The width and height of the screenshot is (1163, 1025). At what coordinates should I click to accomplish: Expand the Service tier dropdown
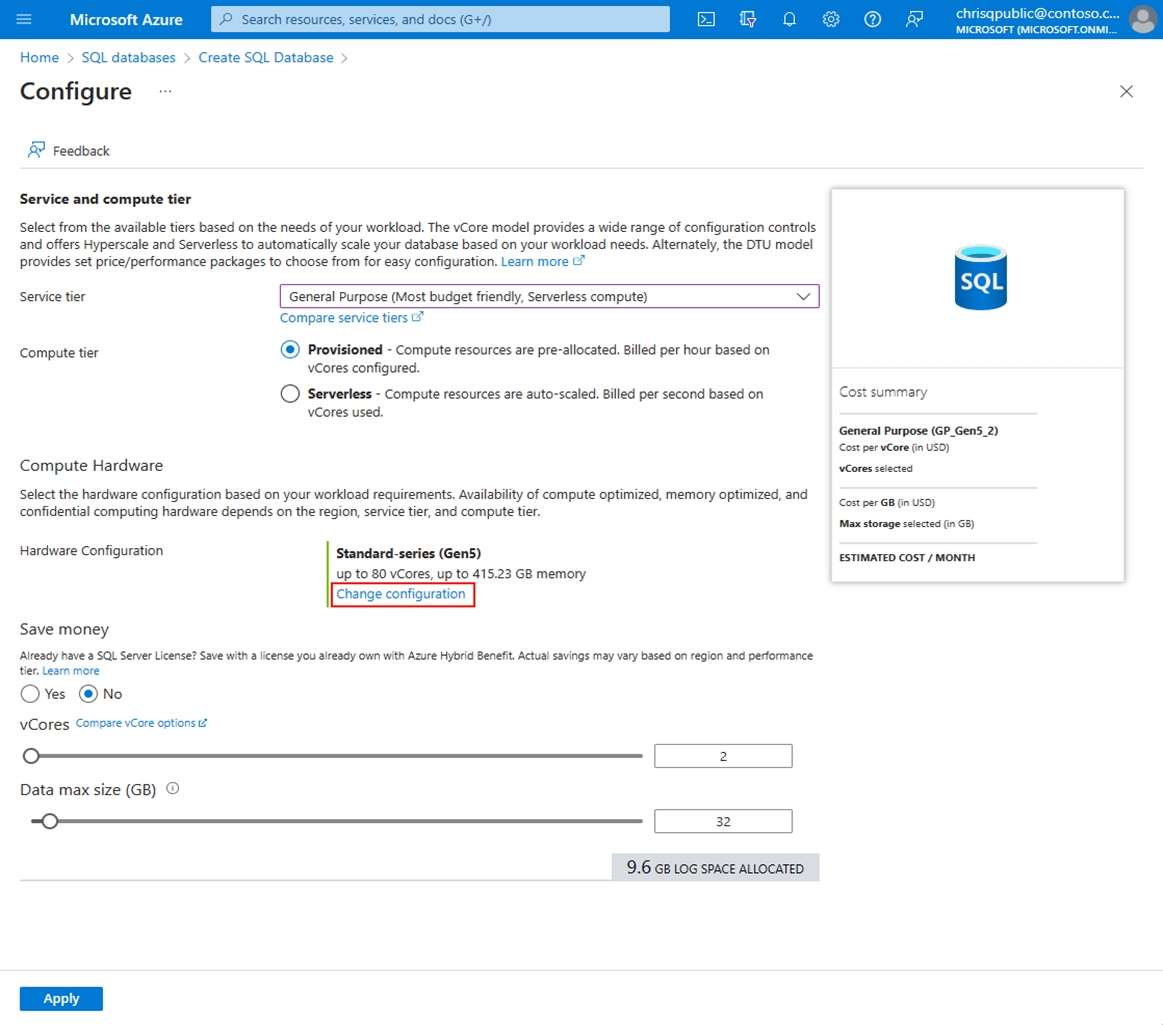point(549,297)
